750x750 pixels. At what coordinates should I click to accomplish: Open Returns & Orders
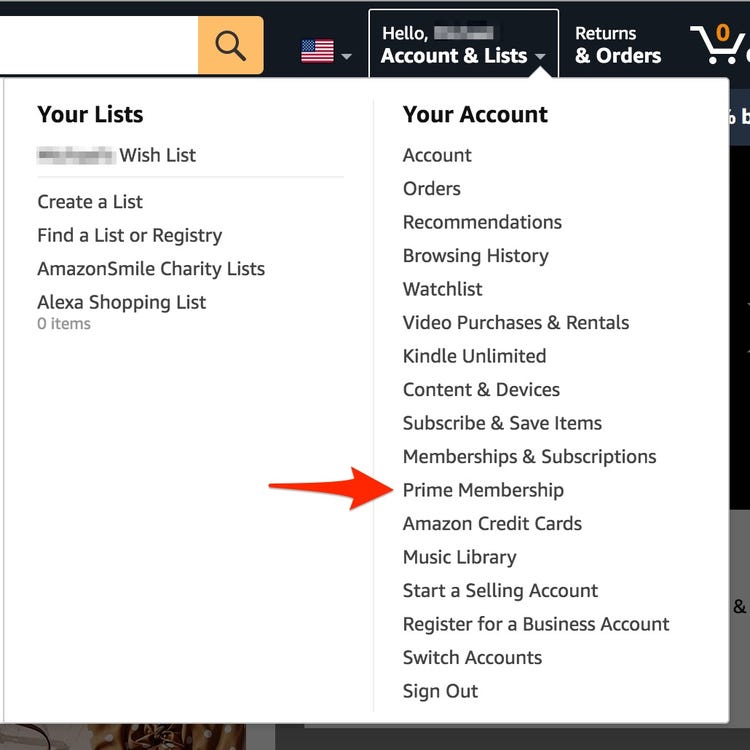coord(618,45)
